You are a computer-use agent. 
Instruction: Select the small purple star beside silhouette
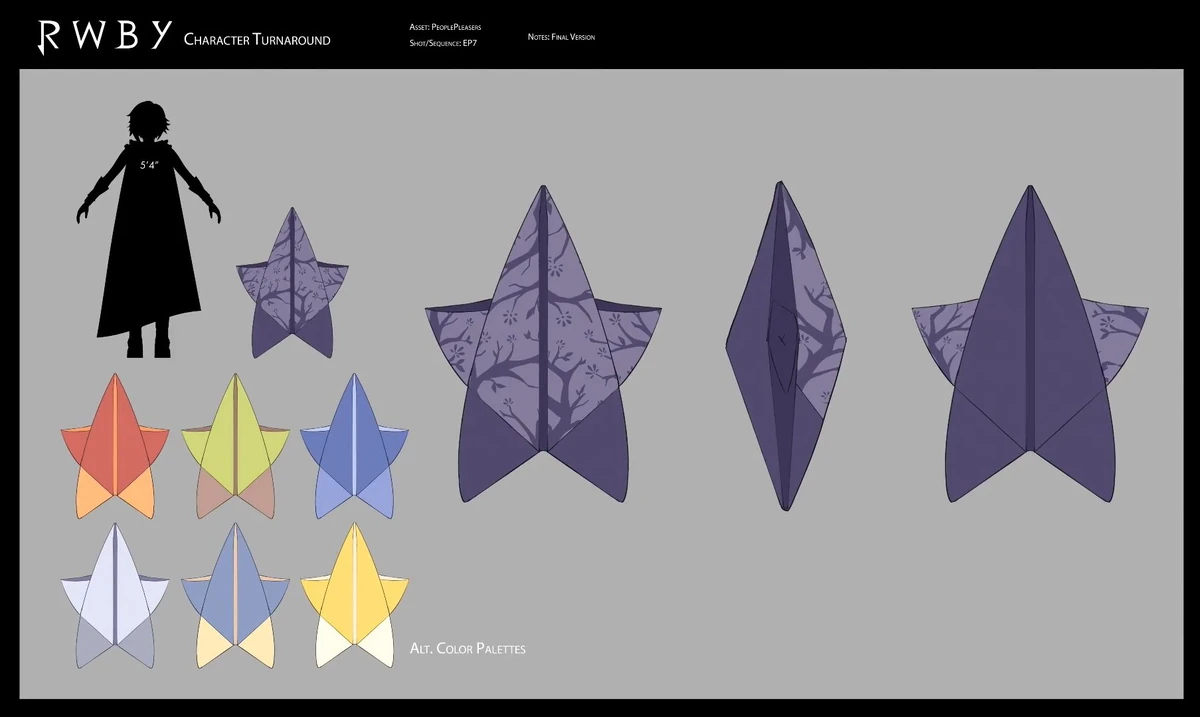pos(292,283)
